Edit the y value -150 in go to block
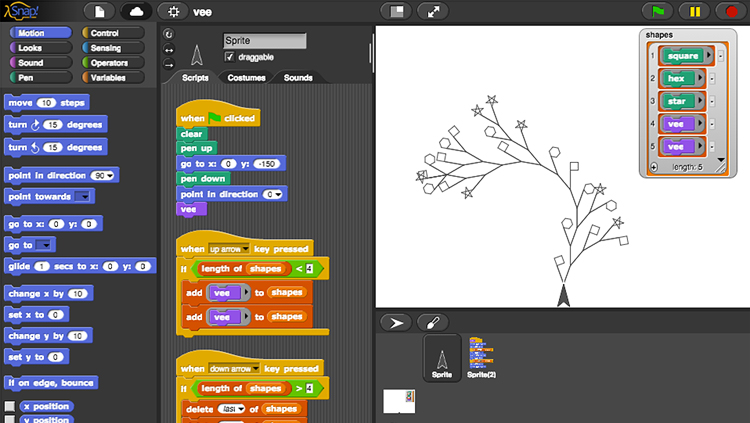750x423 pixels. click(x=266, y=164)
